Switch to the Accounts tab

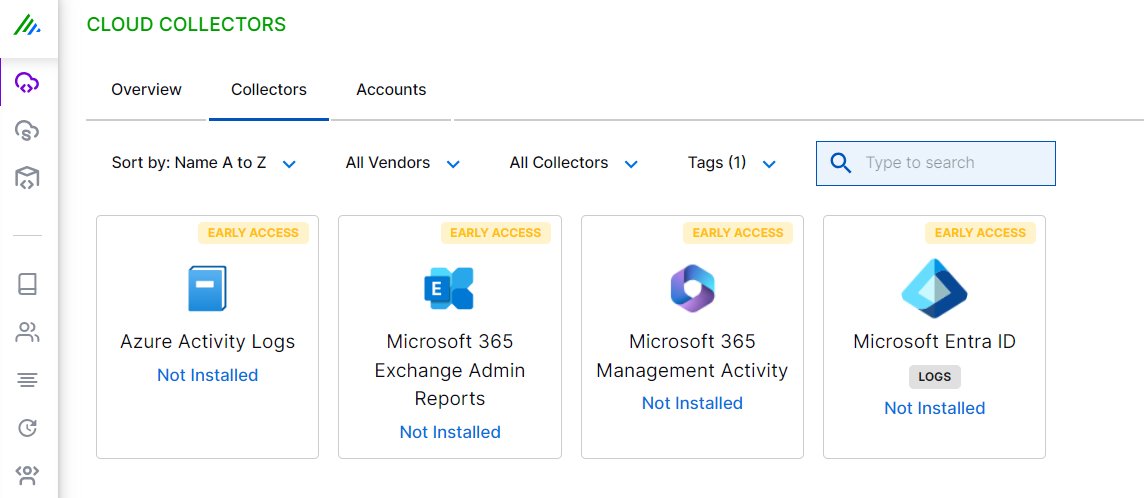[391, 90]
